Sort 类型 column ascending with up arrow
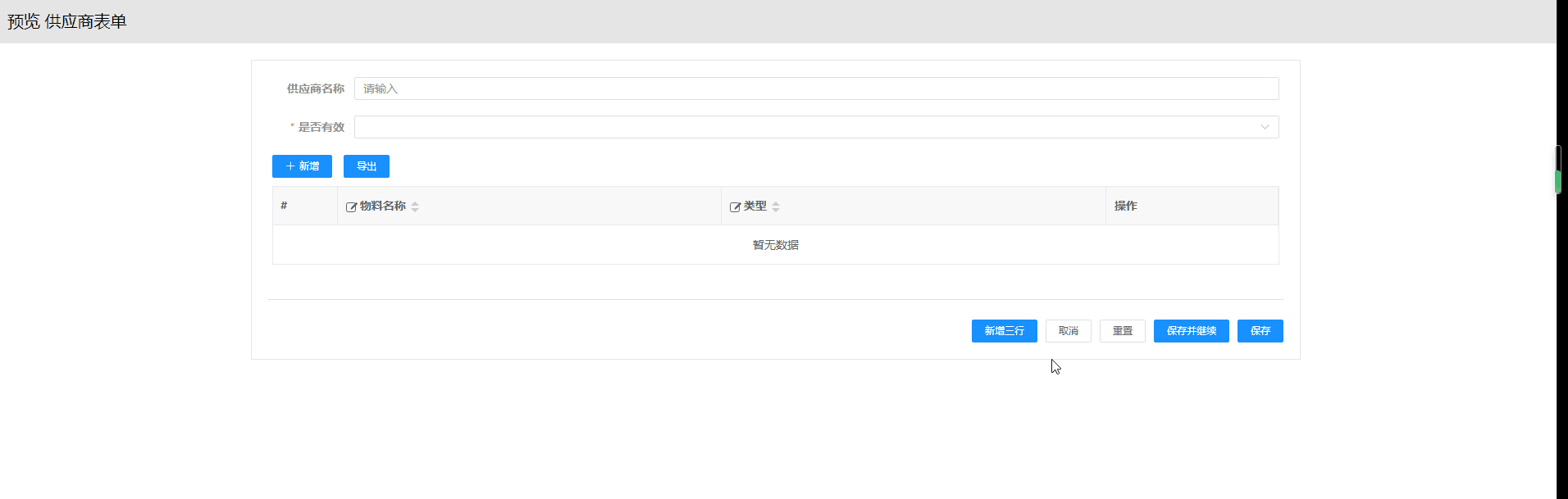 click(776, 203)
